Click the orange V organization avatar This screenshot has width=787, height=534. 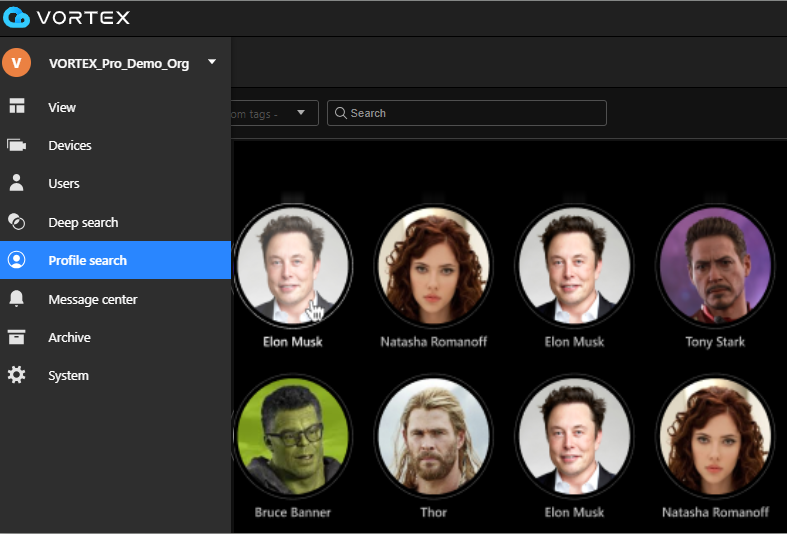(x=16, y=63)
